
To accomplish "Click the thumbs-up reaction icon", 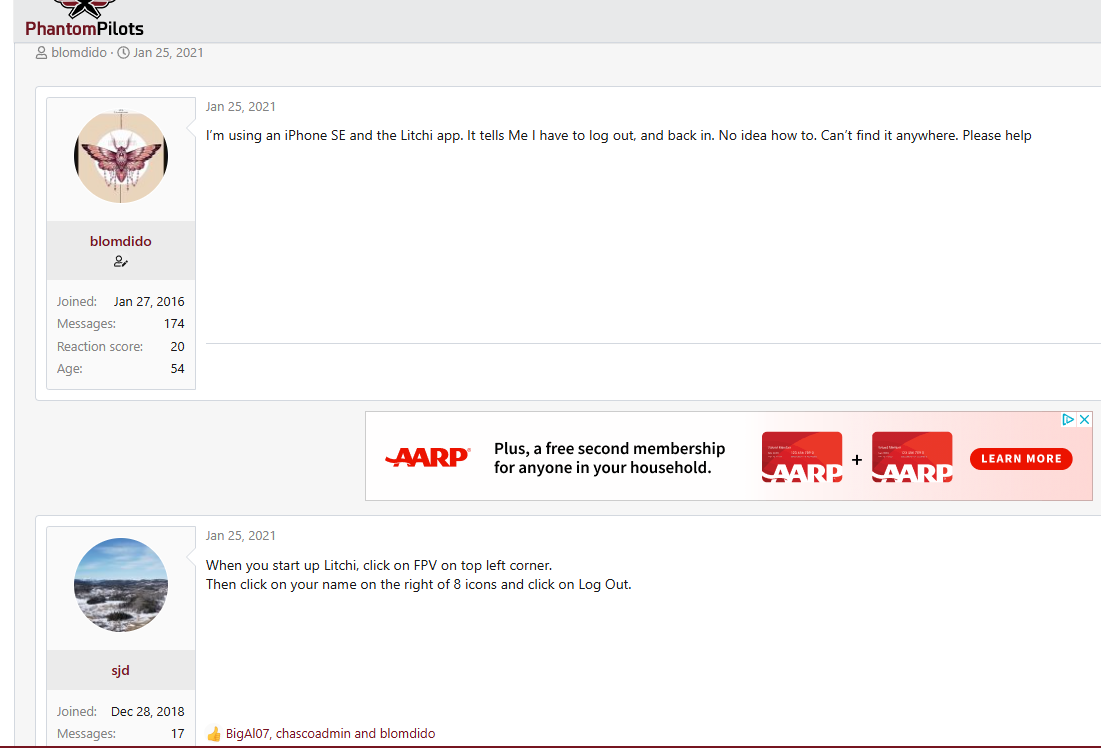I will (x=213, y=734).
